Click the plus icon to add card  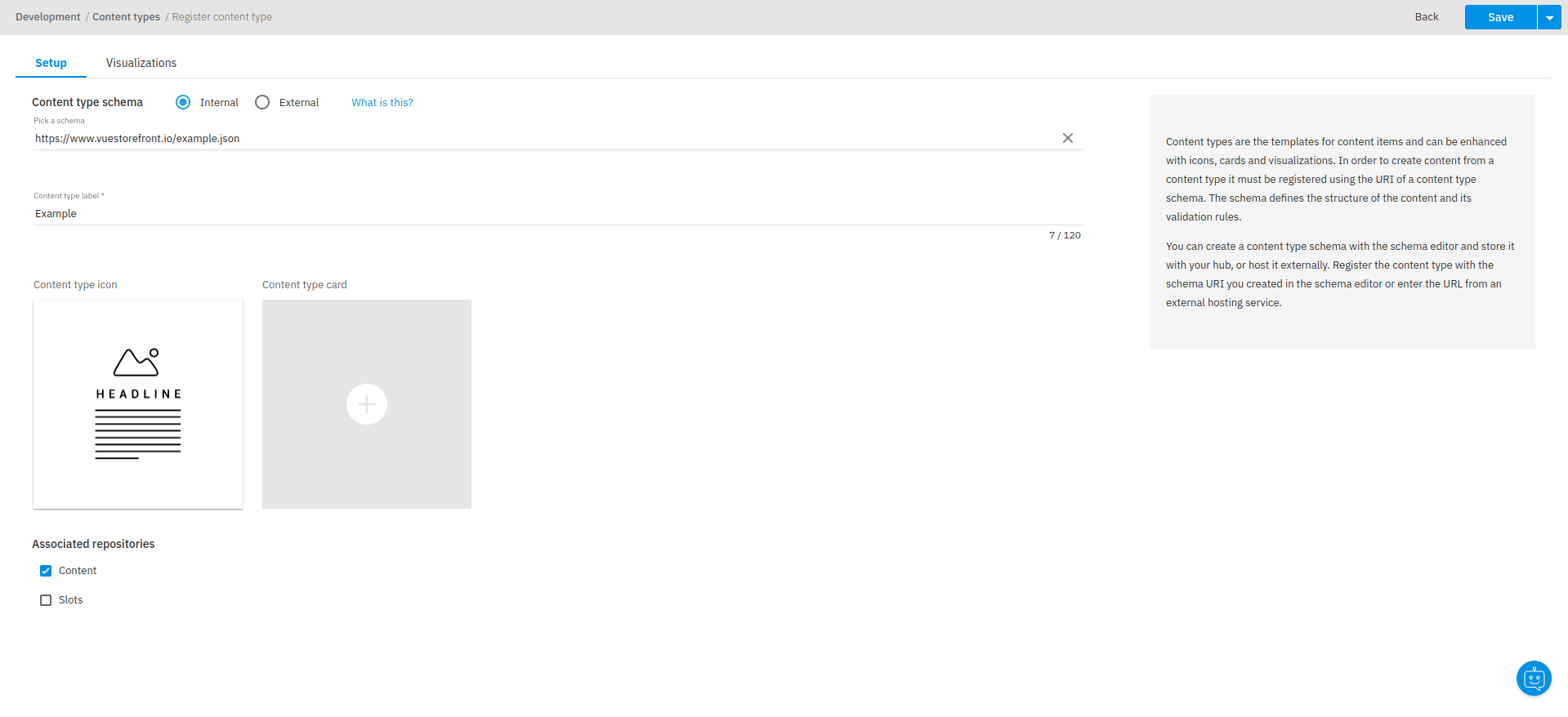[367, 404]
